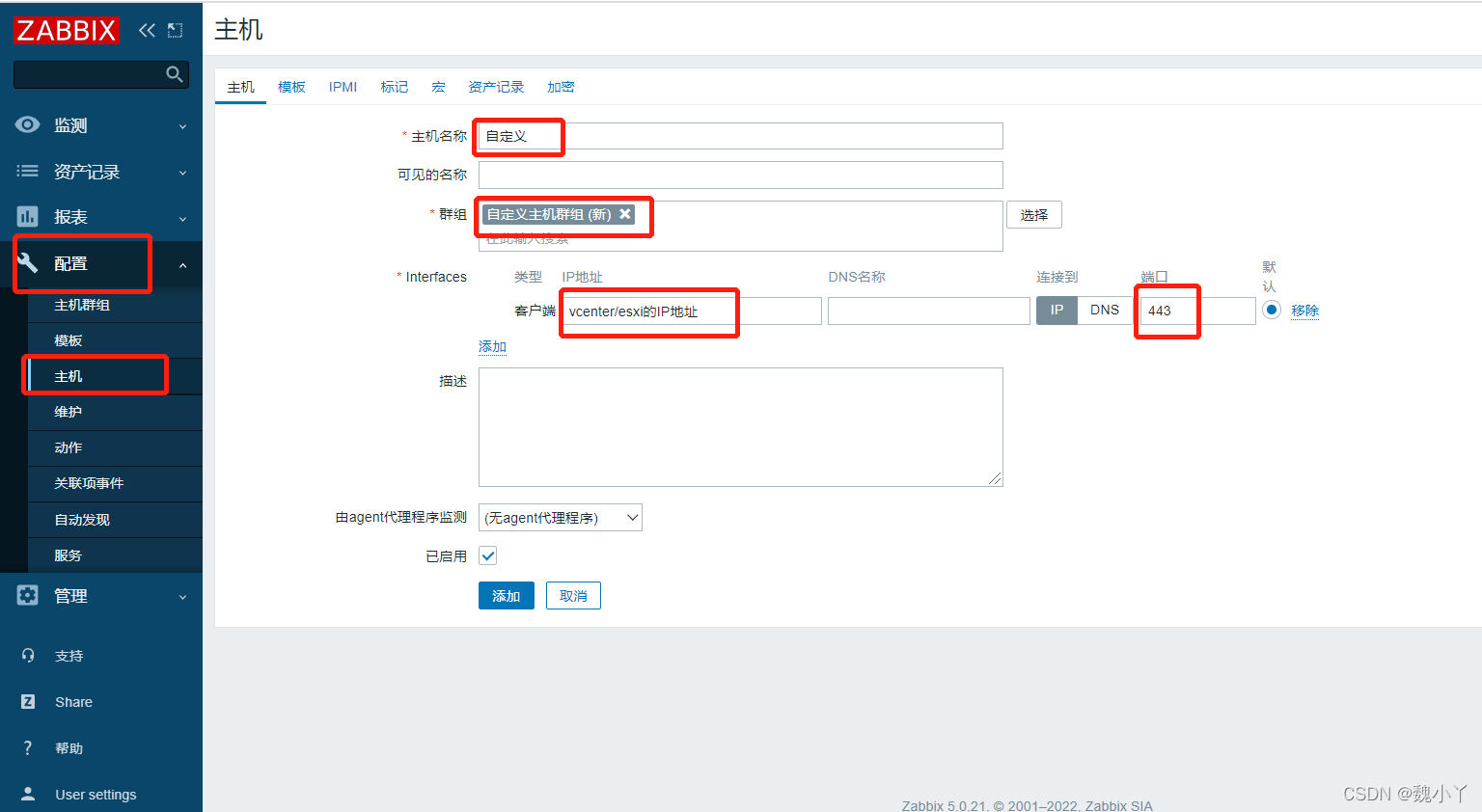1482x812 pixels.
Task: Collapse the sidebar with double-chevron icon
Action: (147, 30)
